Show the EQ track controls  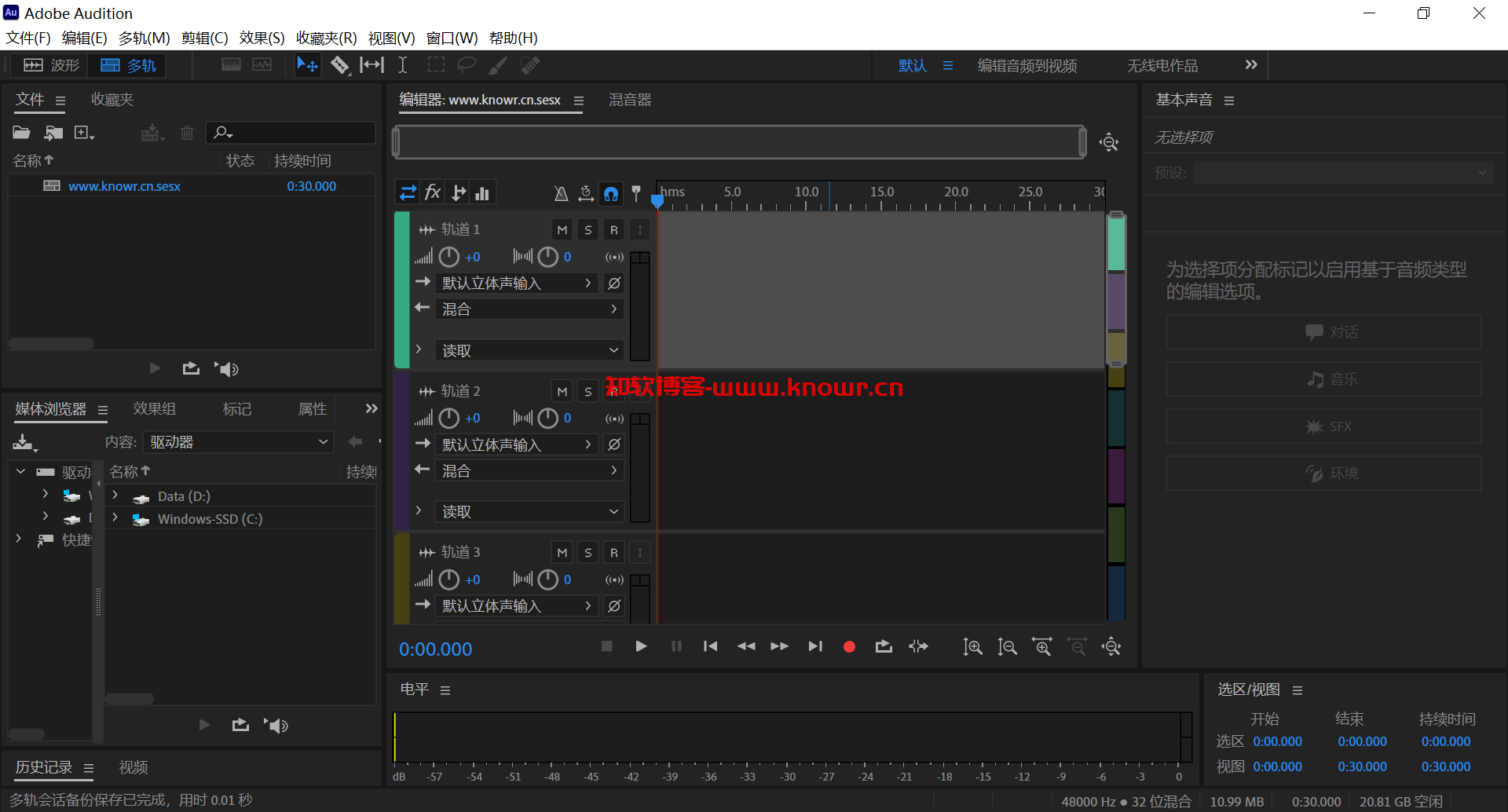click(482, 192)
